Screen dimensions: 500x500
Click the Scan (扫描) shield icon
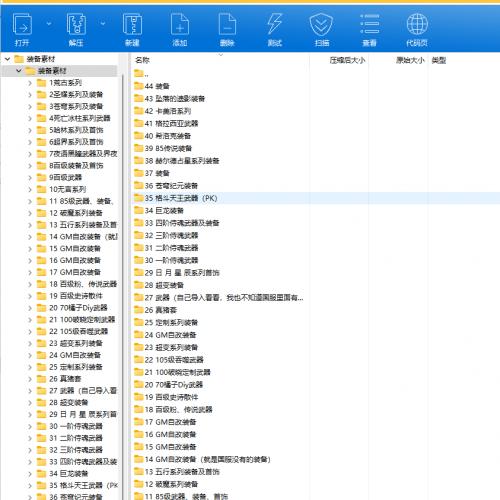[x=322, y=24]
